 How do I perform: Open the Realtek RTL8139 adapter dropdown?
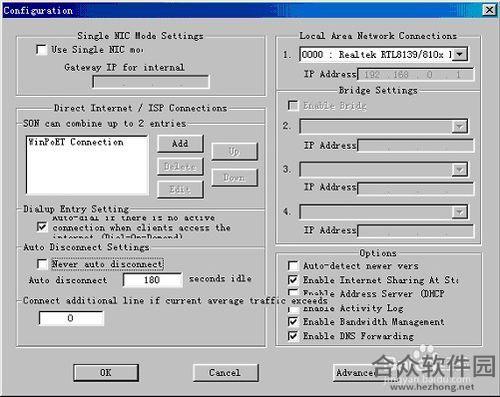coord(460,54)
